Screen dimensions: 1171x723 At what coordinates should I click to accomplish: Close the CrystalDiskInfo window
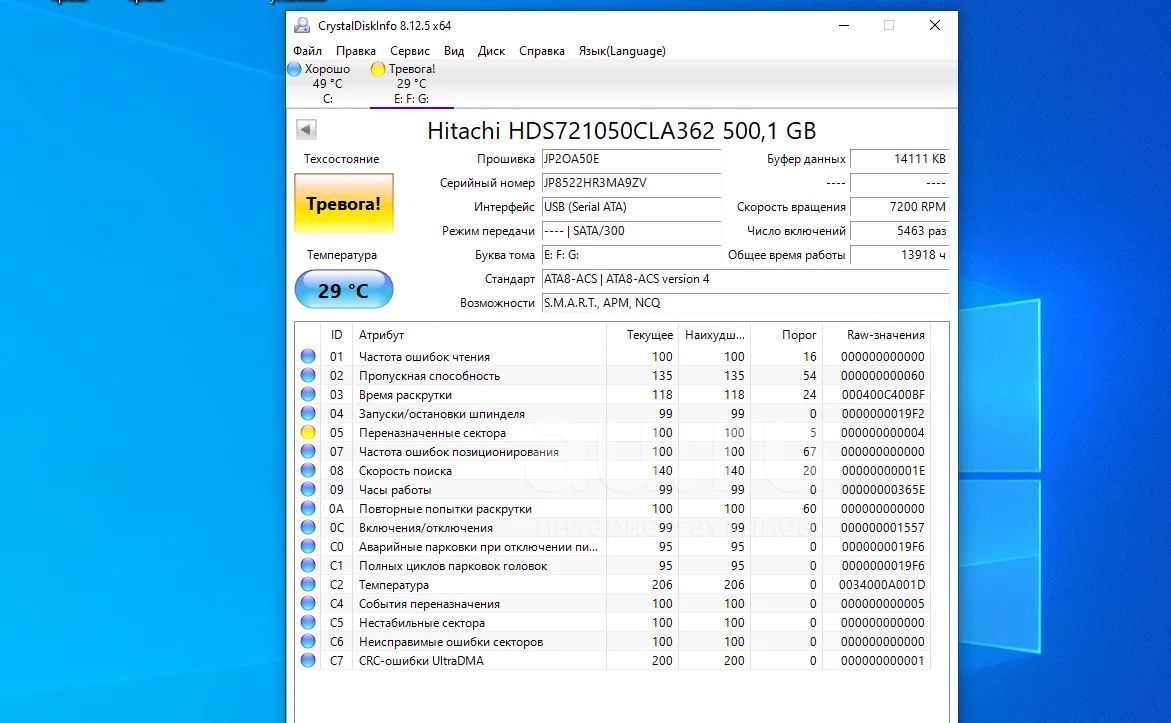[934, 25]
